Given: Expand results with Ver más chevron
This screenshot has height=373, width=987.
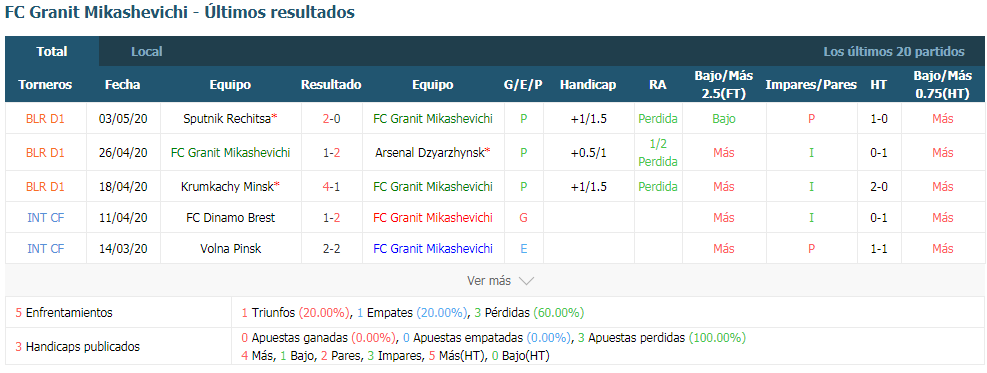Looking at the screenshot, I should click(x=500, y=281).
